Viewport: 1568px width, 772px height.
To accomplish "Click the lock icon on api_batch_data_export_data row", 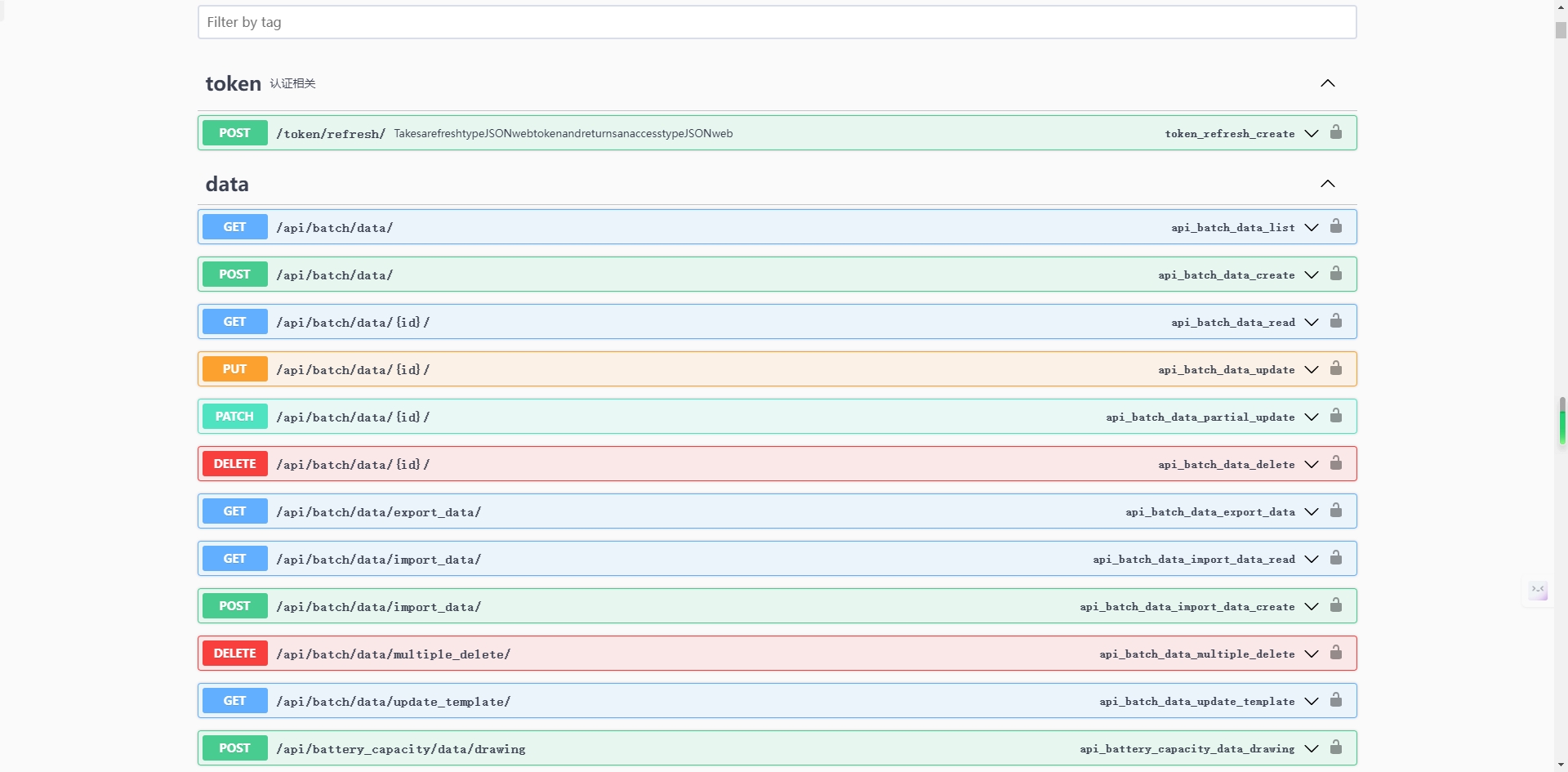I will 1336,510.
